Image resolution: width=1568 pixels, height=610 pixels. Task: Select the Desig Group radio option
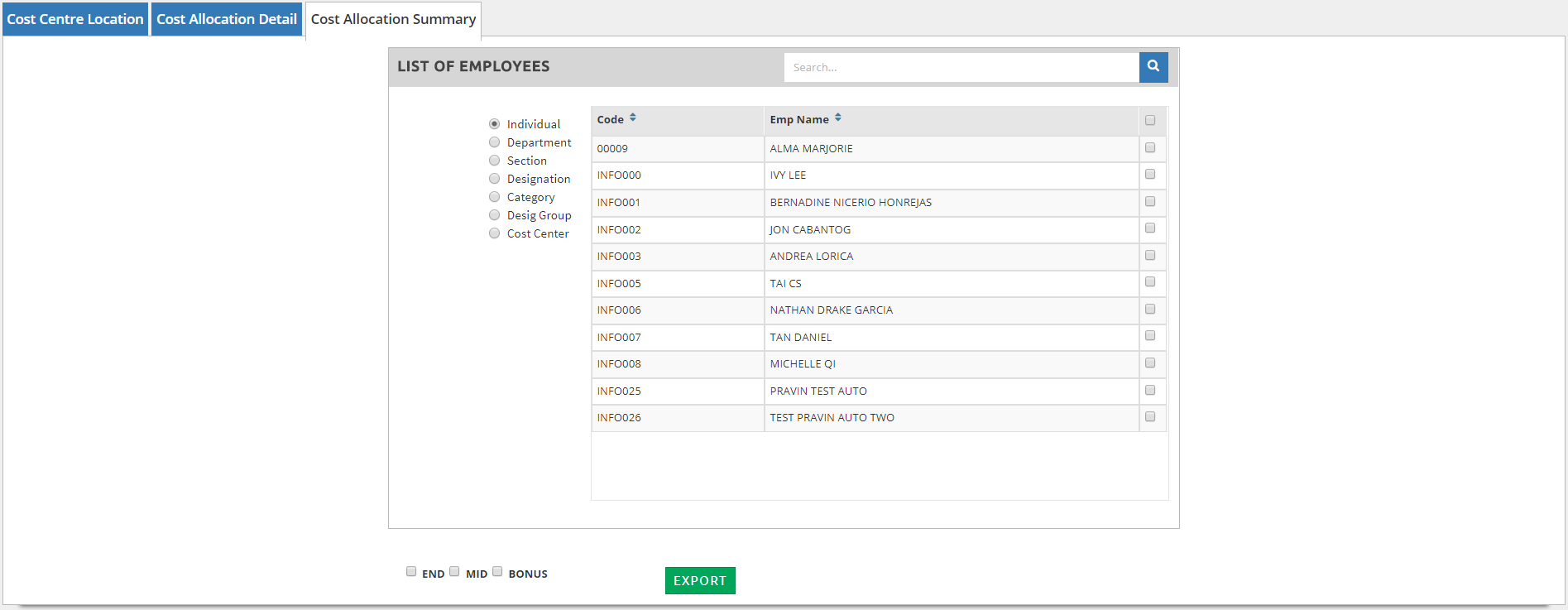click(x=495, y=215)
